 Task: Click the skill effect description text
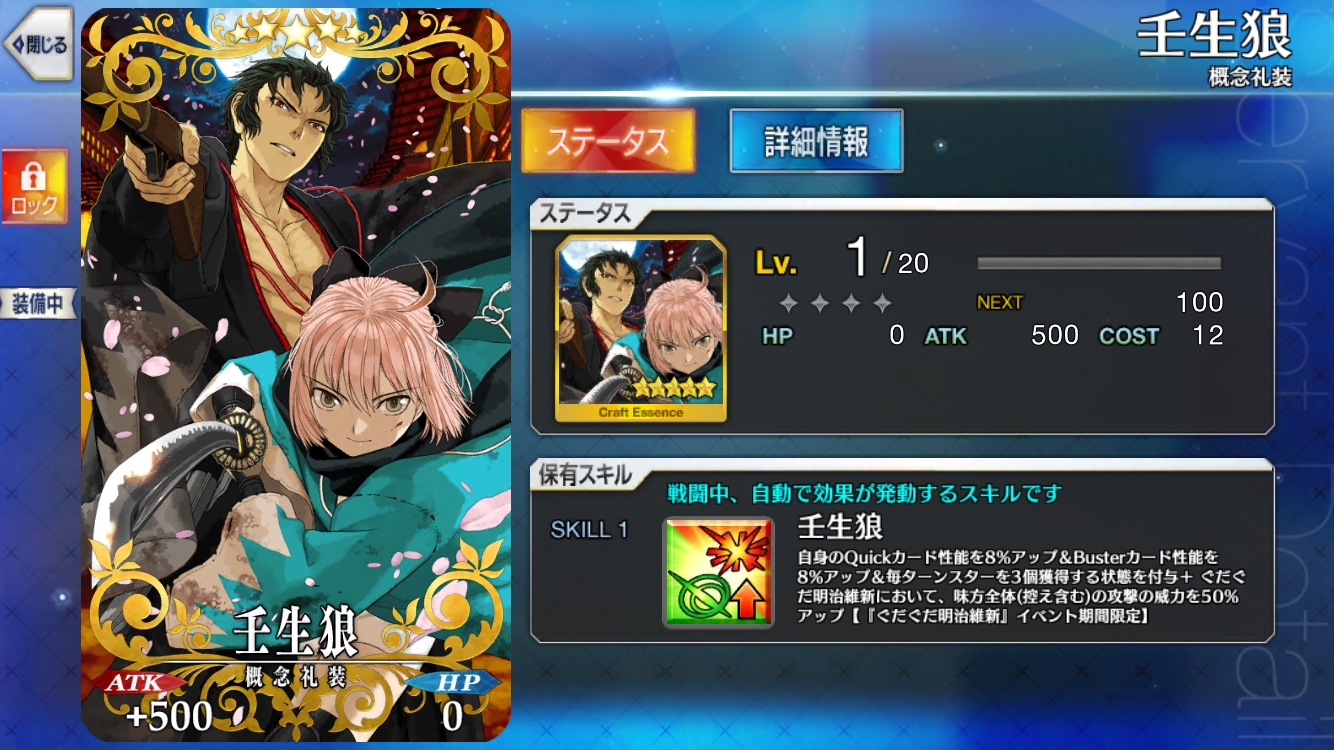[x=1018, y=586]
